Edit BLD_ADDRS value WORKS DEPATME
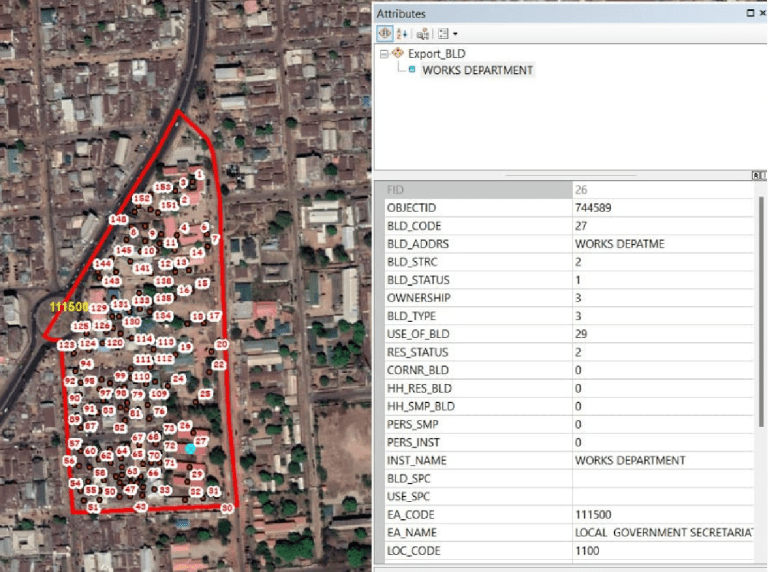The height and width of the screenshot is (572, 768). [663, 244]
